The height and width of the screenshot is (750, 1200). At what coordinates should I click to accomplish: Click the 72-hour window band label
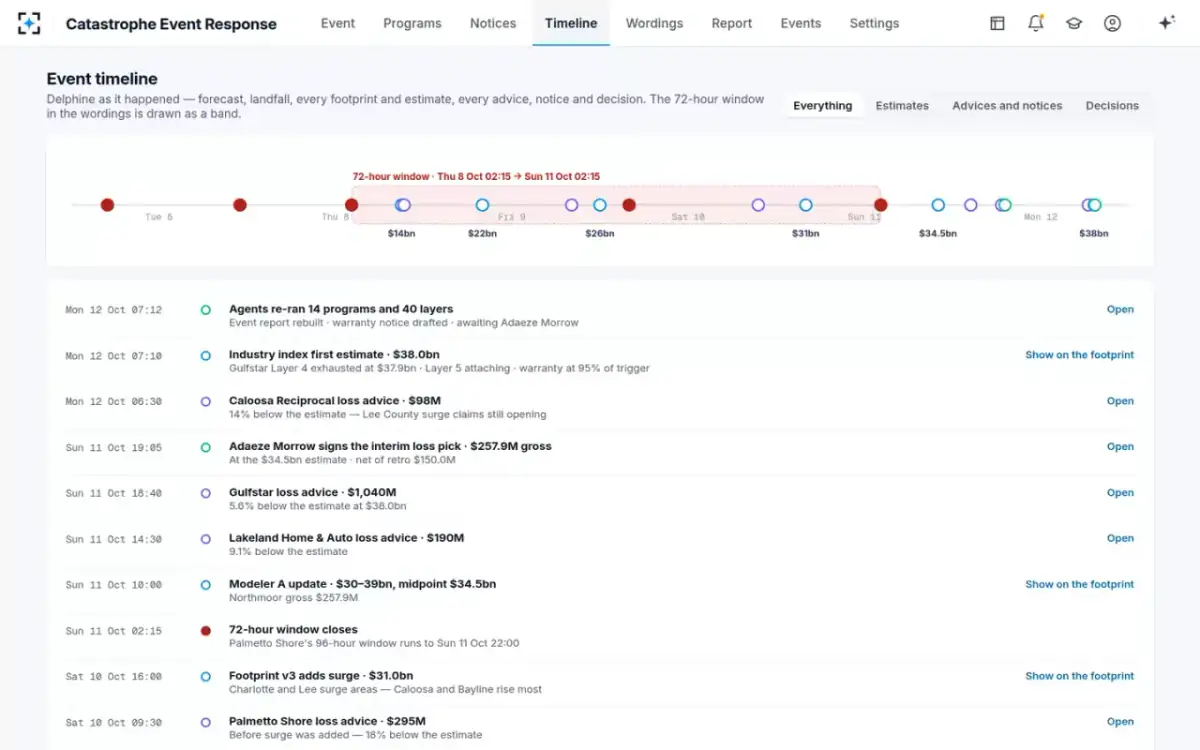476,176
